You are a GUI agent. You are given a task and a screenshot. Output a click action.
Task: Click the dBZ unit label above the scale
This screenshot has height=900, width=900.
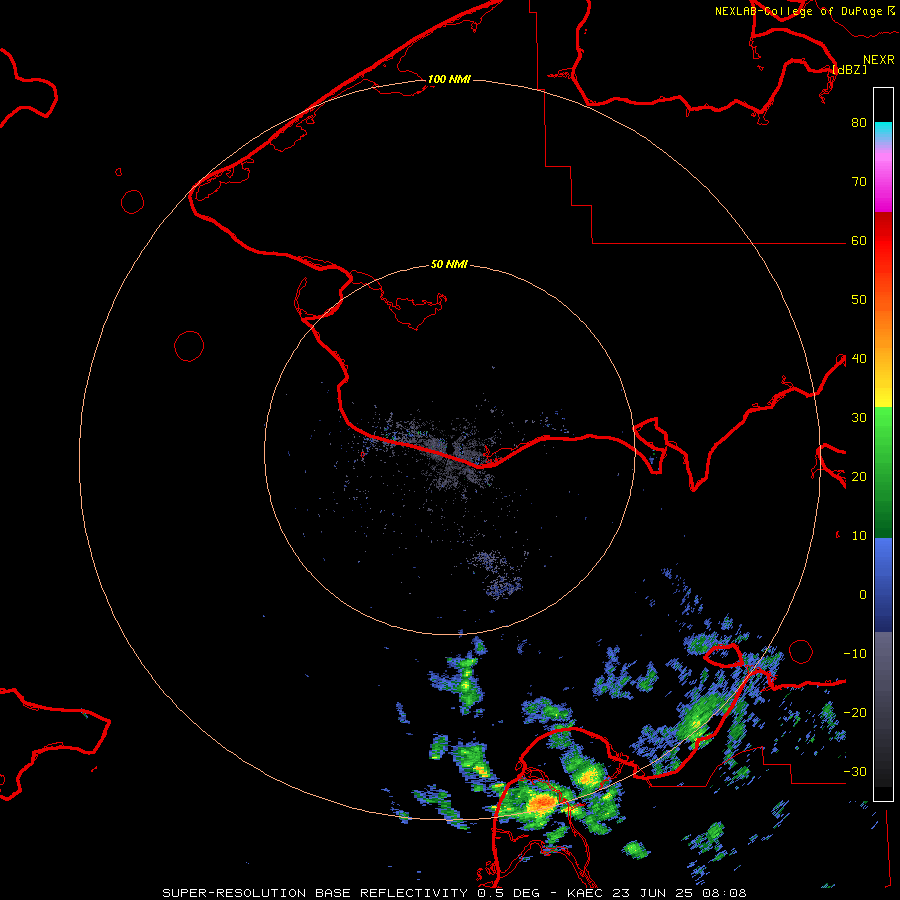(x=849, y=69)
